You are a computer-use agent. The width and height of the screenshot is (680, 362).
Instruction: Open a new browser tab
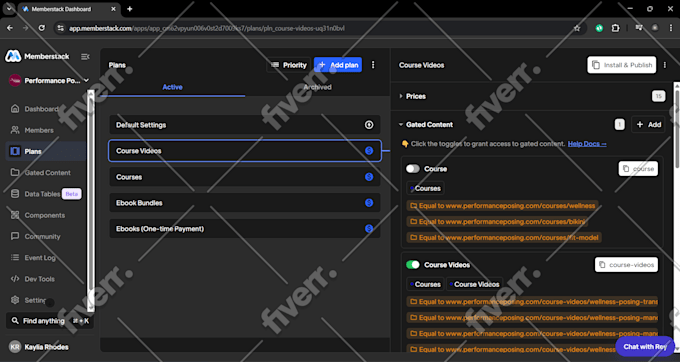129,9
